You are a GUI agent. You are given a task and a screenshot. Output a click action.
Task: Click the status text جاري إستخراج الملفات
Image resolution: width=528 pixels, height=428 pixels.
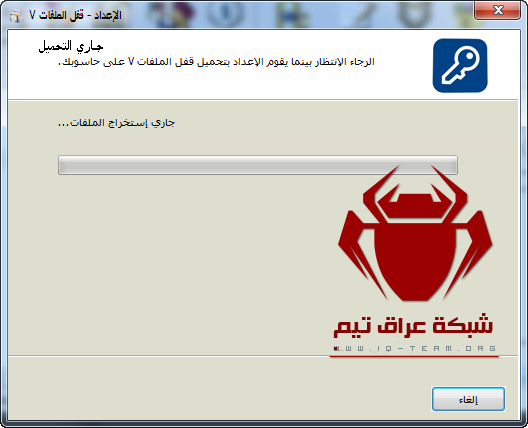(117, 123)
